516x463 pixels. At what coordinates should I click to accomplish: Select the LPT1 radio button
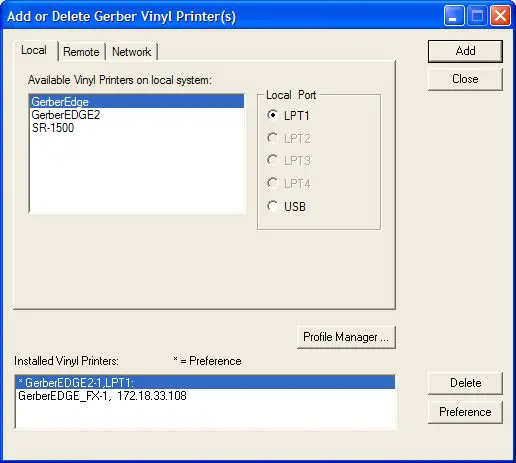pyautogui.click(x=288, y=115)
